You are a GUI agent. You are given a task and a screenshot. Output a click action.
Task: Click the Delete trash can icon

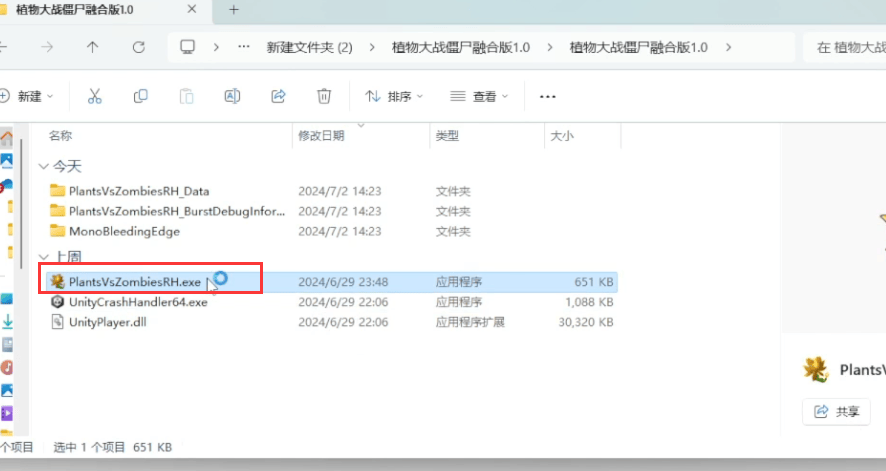click(x=324, y=97)
